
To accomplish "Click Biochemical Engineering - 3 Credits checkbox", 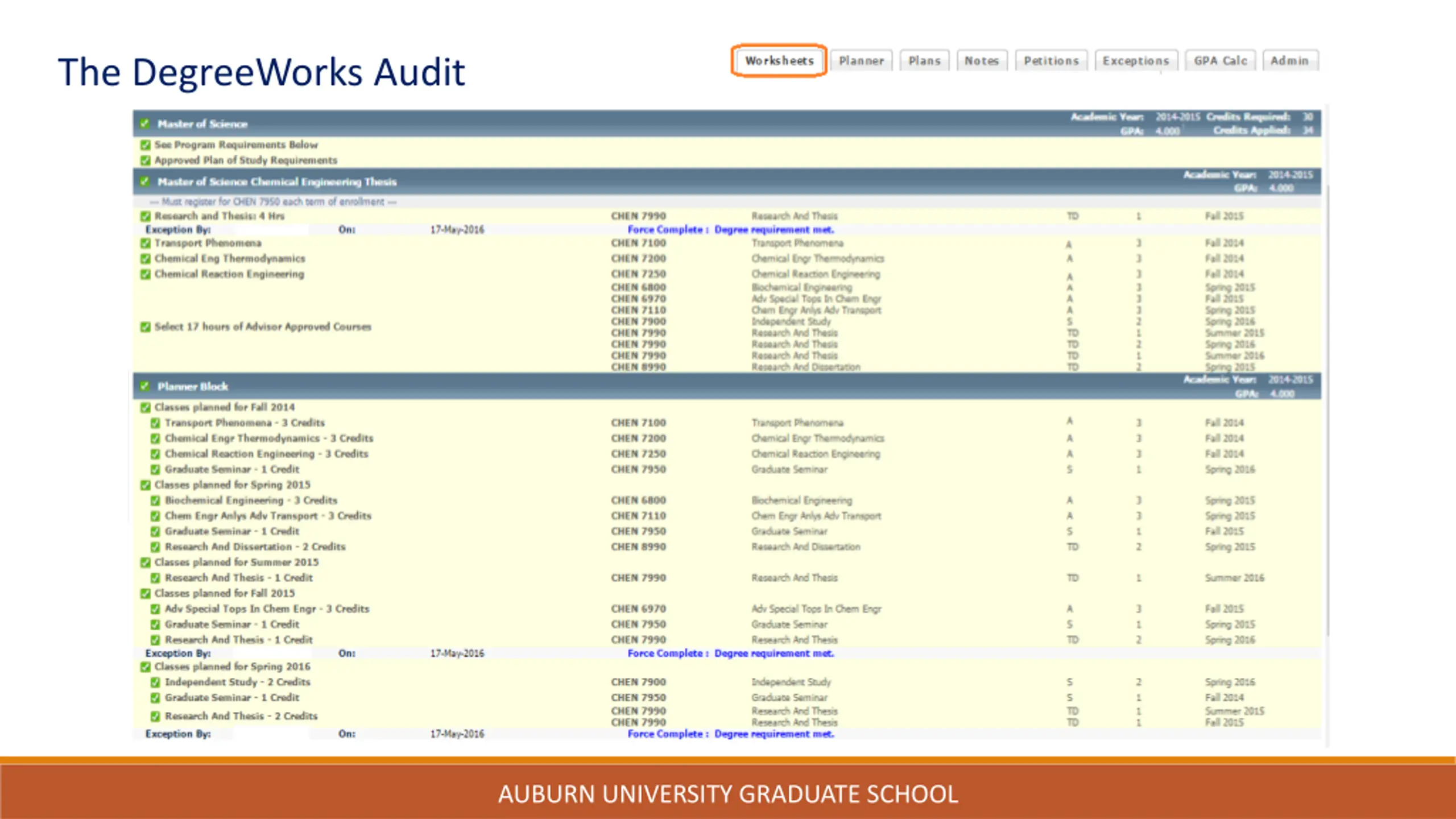I will coord(155,500).
